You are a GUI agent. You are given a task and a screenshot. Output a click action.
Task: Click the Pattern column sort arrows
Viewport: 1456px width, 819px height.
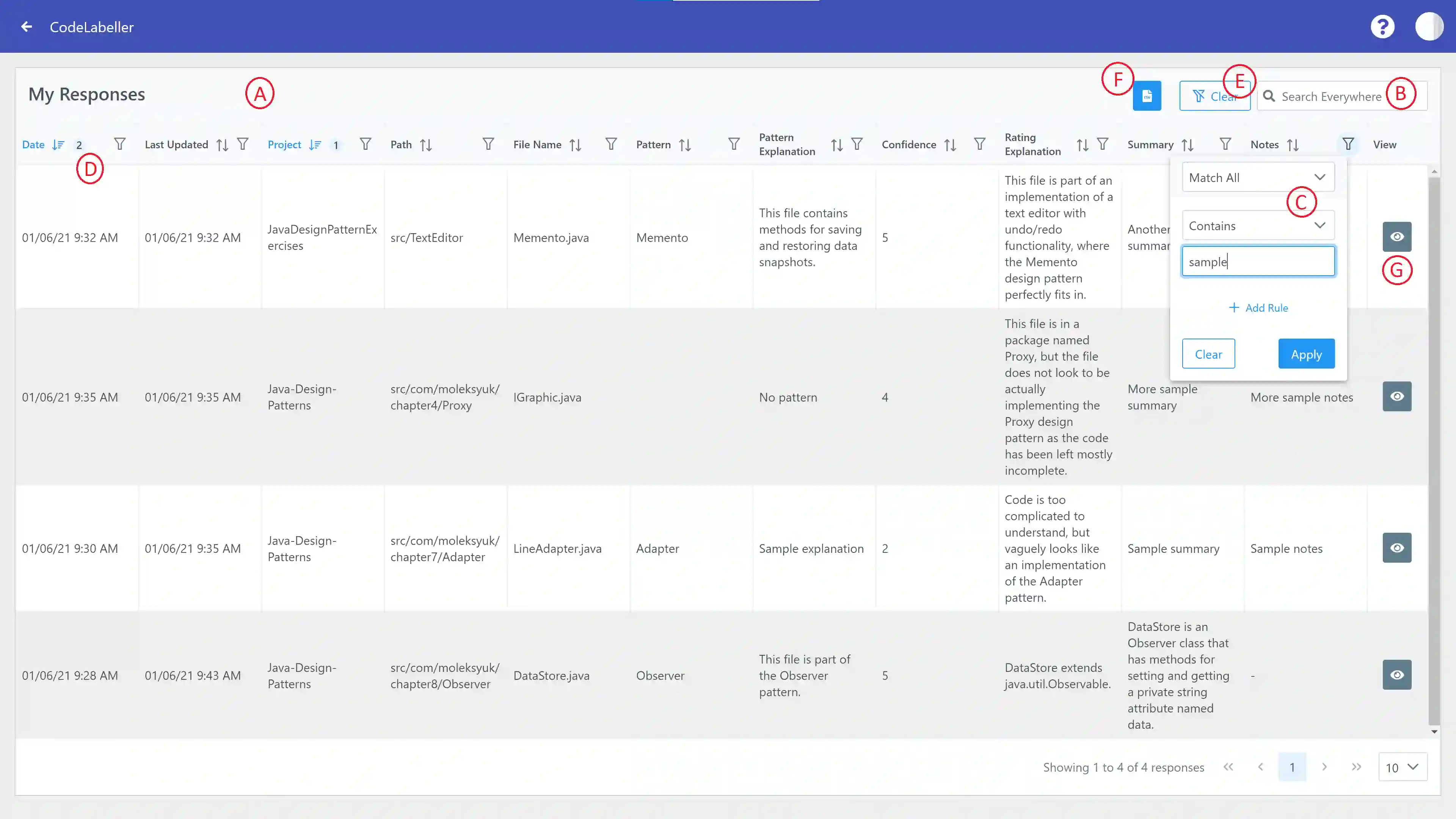[x=684, y=145]
